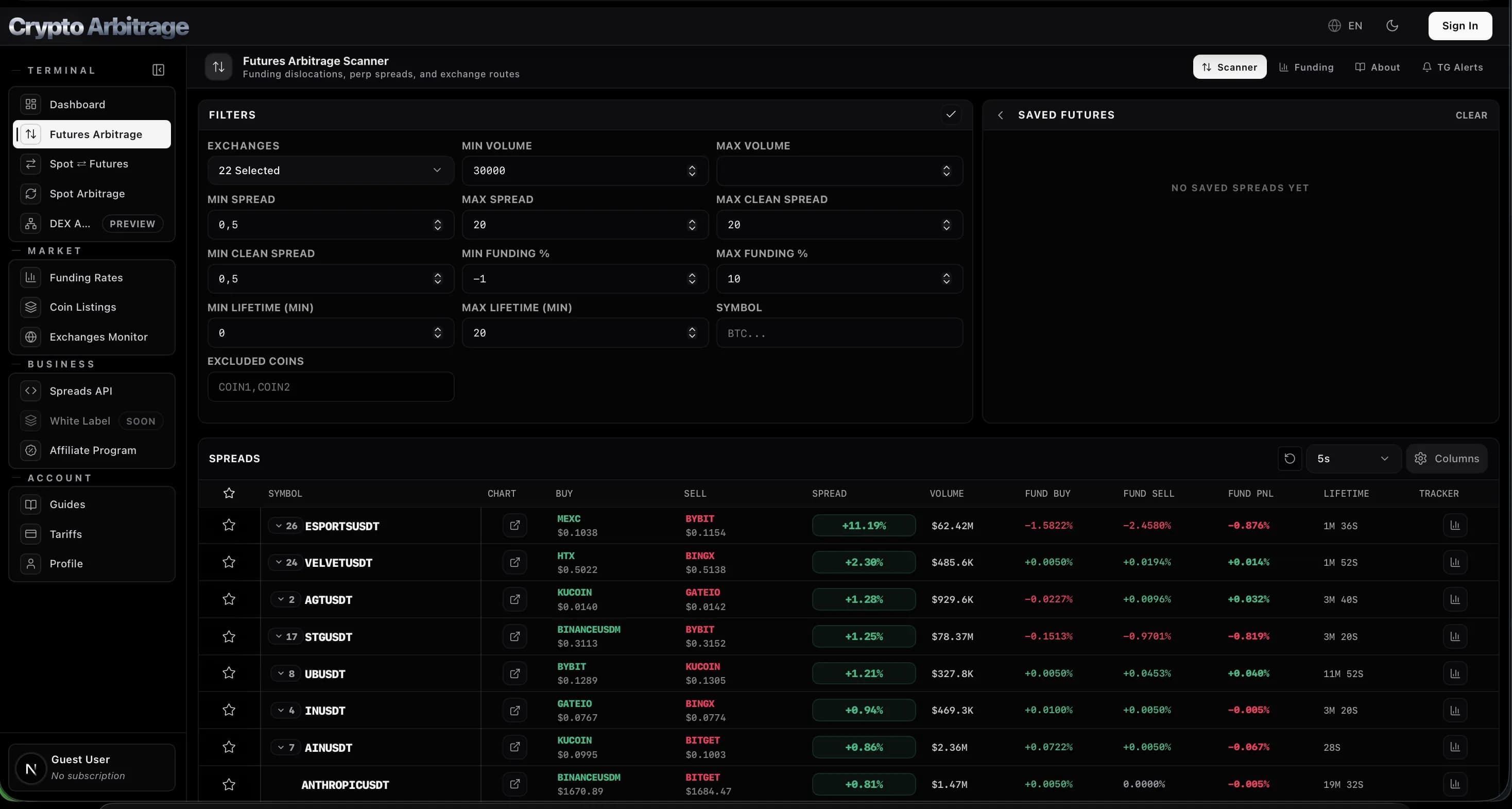Image resolution: width=1512 pixels, height=809 pixels.
Task: Expand the 7 routes for AINUSDT
Action: click(x=286, y=747)
